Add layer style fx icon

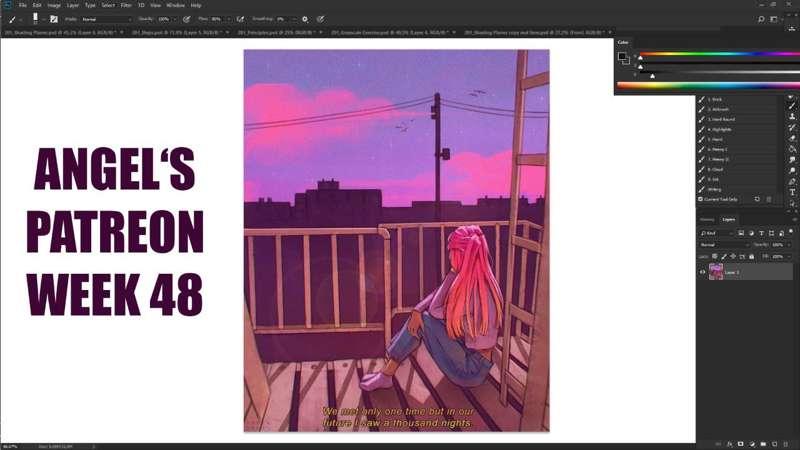click(x=730, y=444)
